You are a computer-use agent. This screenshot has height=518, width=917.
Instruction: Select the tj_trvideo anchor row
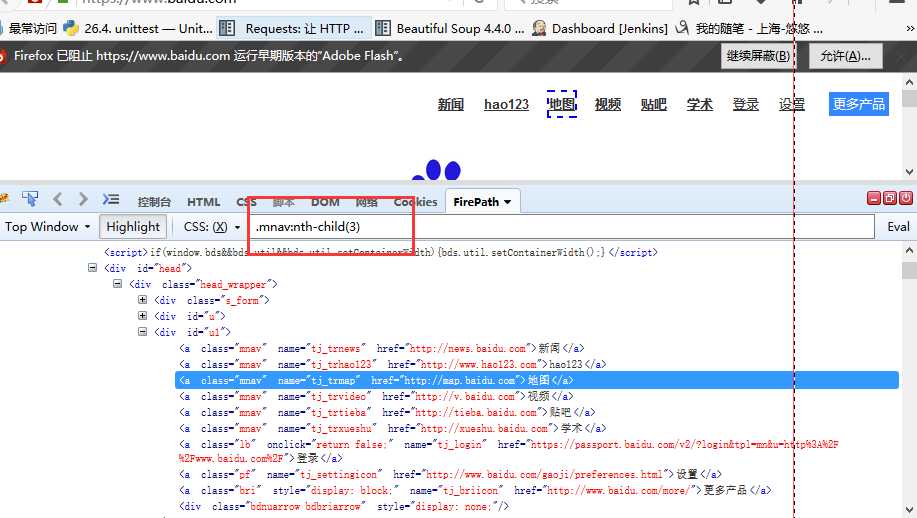click(376, 396)
